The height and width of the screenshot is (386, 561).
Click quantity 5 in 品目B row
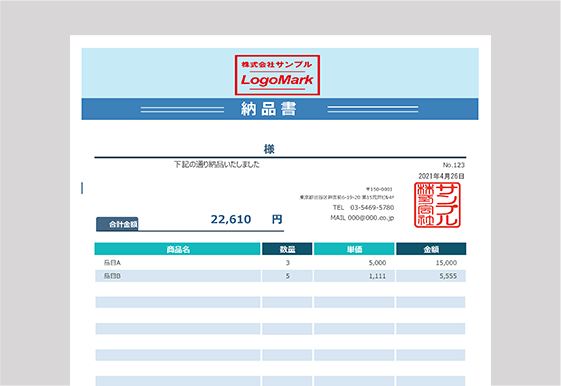click(287, 276)
